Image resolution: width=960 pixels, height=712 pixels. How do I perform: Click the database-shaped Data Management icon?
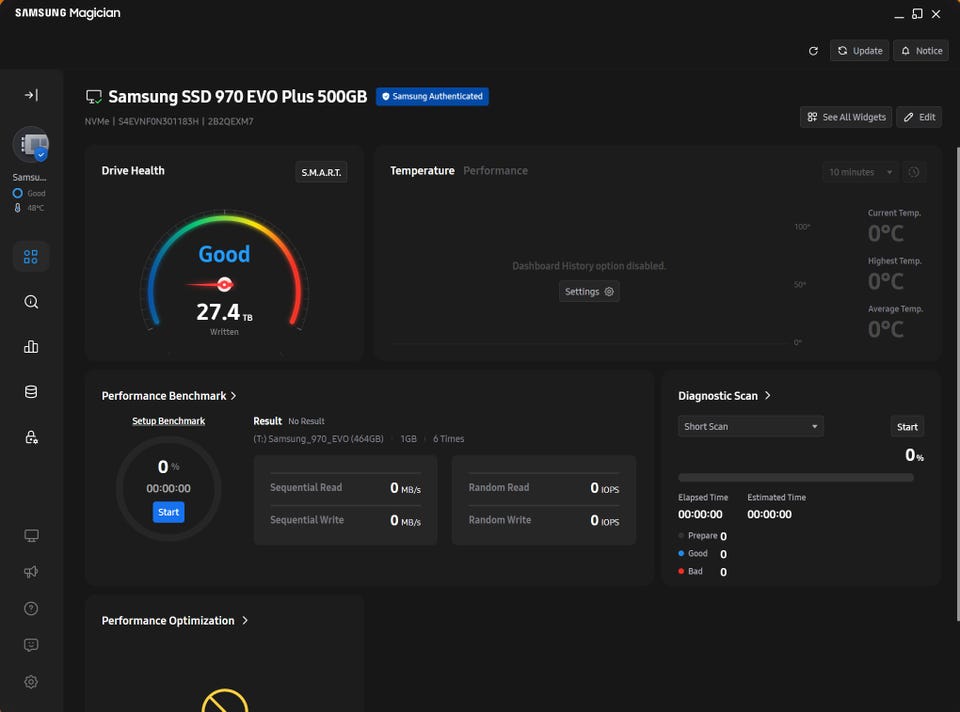coord(31,392)
